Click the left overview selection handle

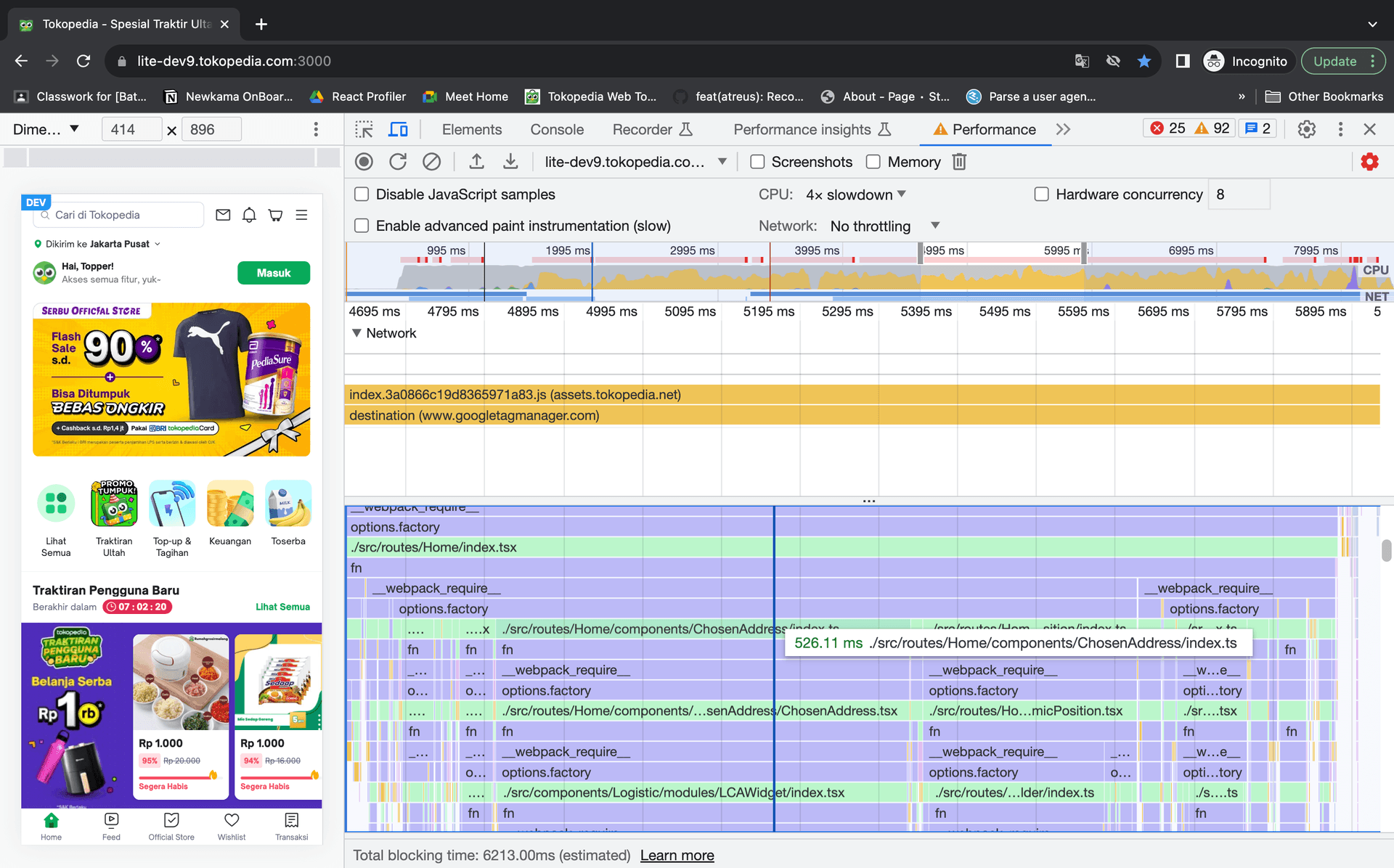click(920, 253)
